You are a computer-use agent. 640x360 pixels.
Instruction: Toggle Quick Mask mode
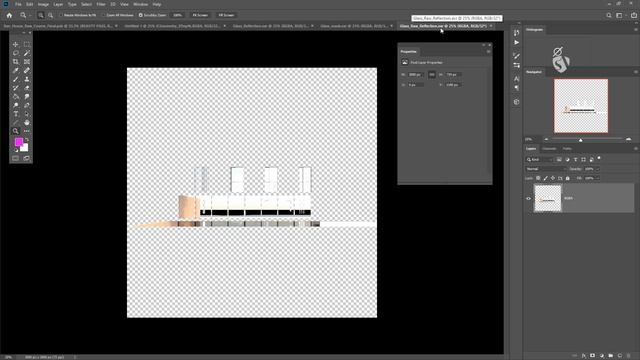16,158
